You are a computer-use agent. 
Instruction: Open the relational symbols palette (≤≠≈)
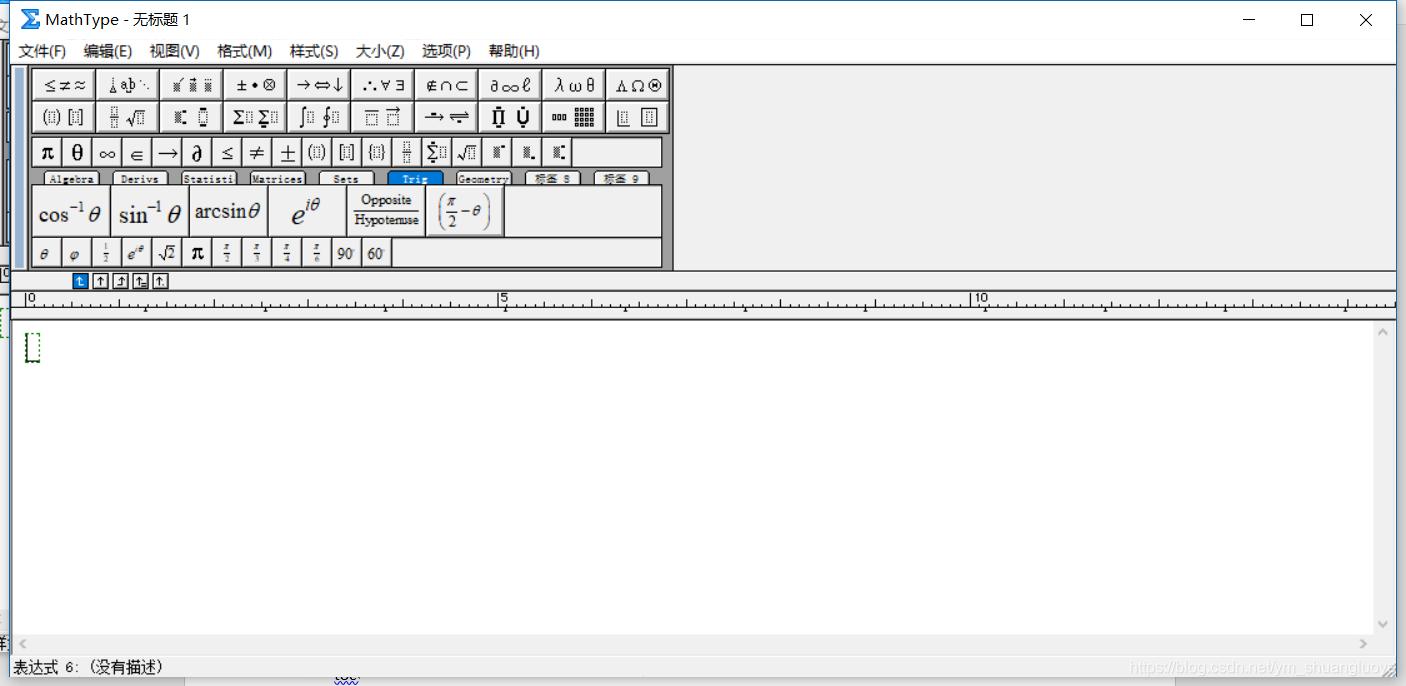tap(63, 84)
